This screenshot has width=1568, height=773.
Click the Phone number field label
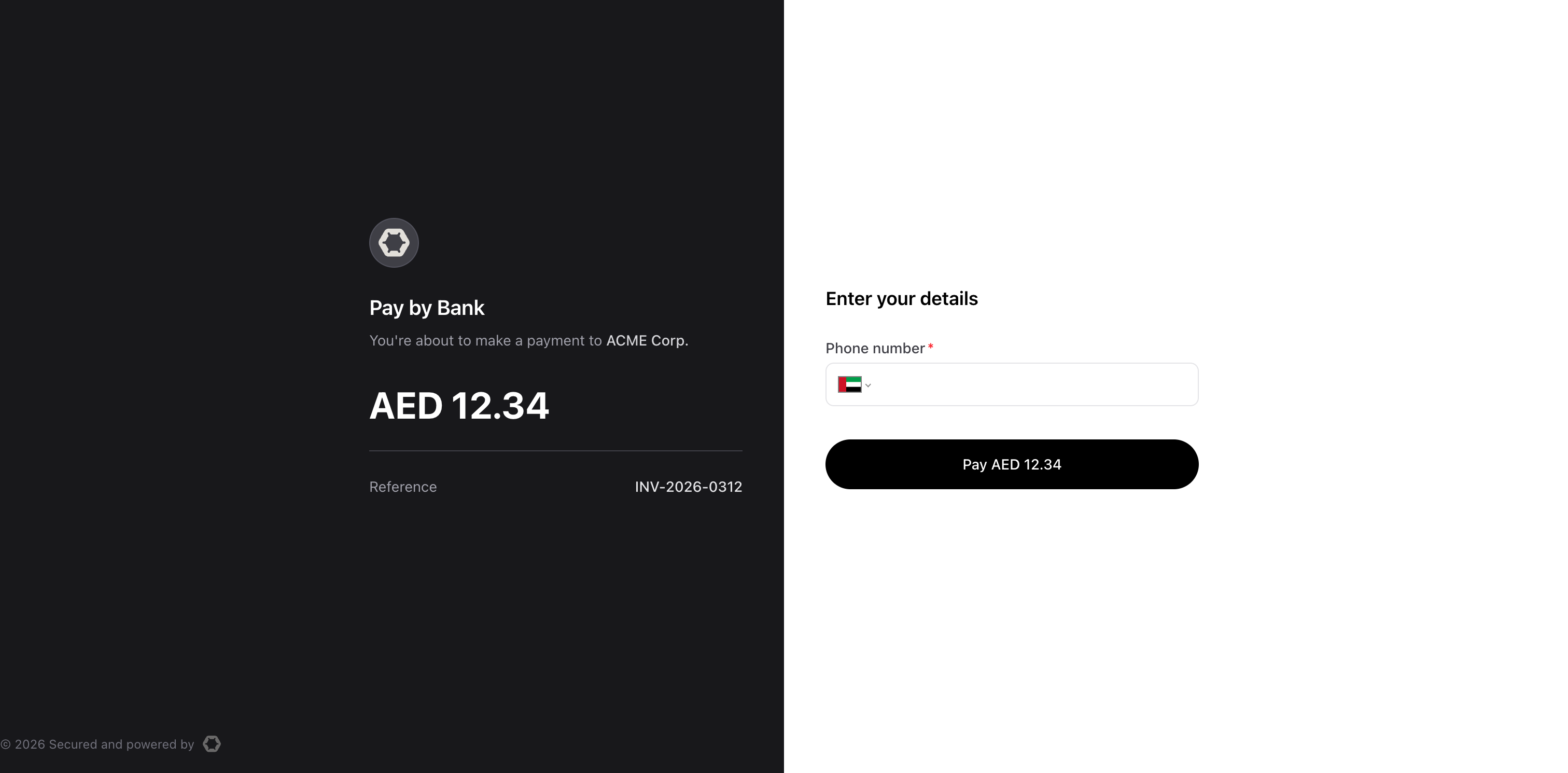coord(875,349)
